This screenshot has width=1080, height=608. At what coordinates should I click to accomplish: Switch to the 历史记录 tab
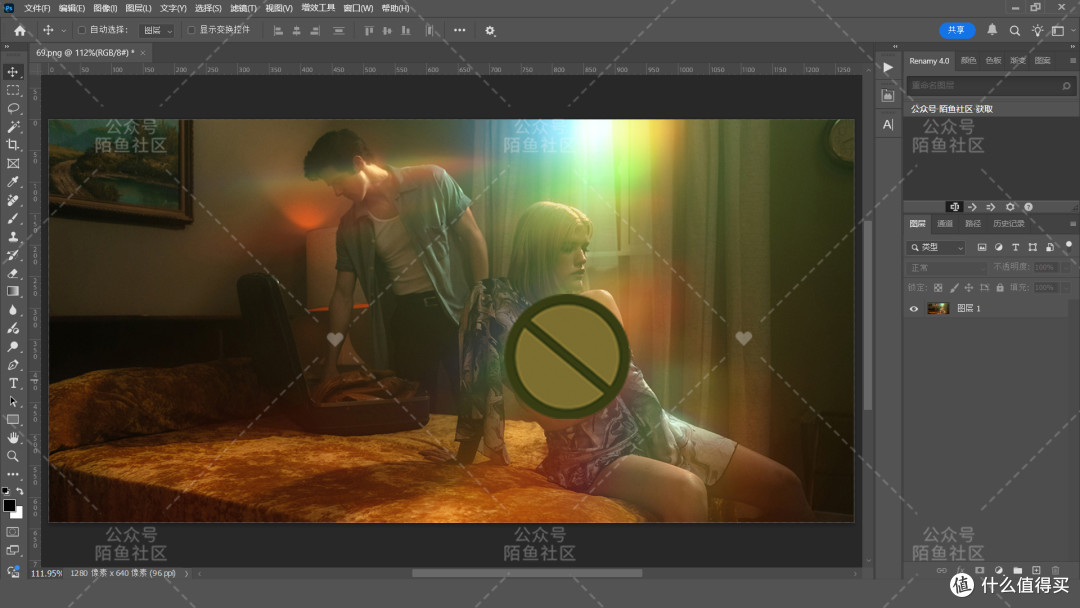pos(1008,224)
